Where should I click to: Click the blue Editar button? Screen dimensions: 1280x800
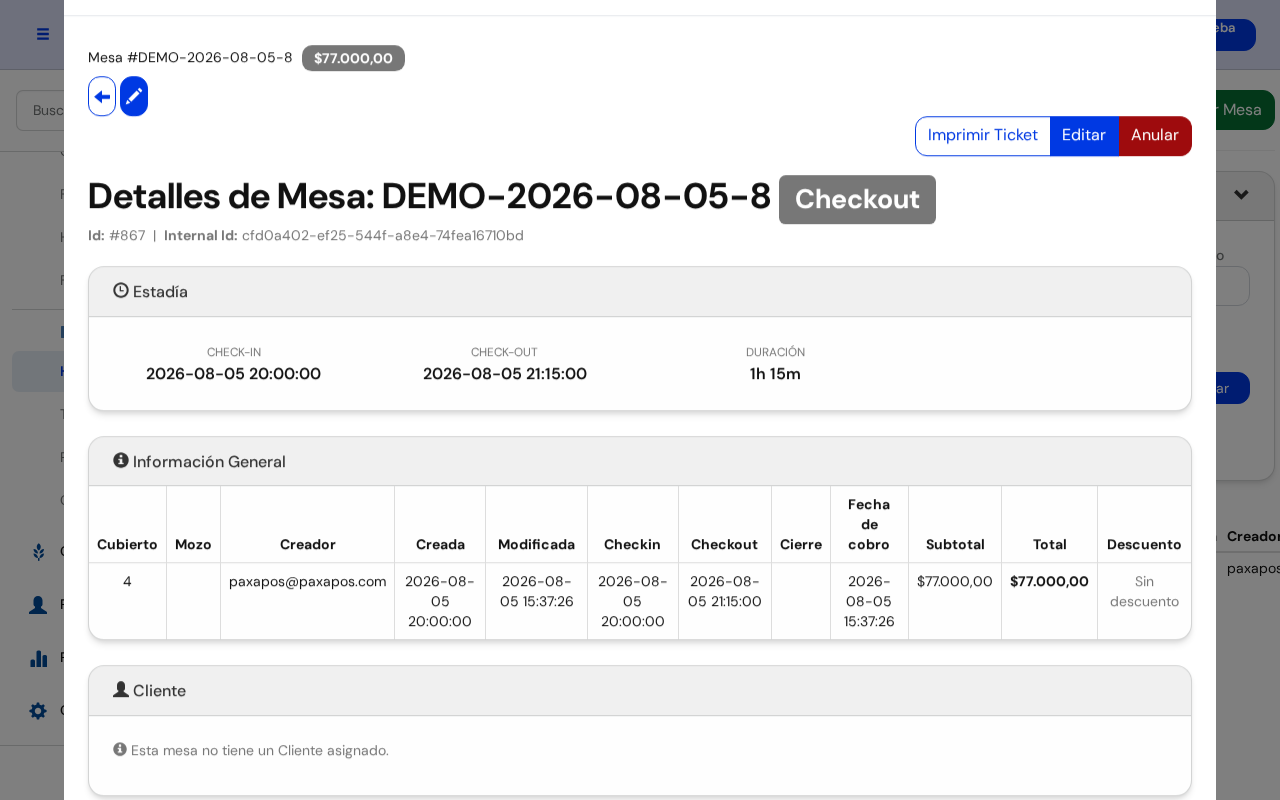[x=1084, y=136]
